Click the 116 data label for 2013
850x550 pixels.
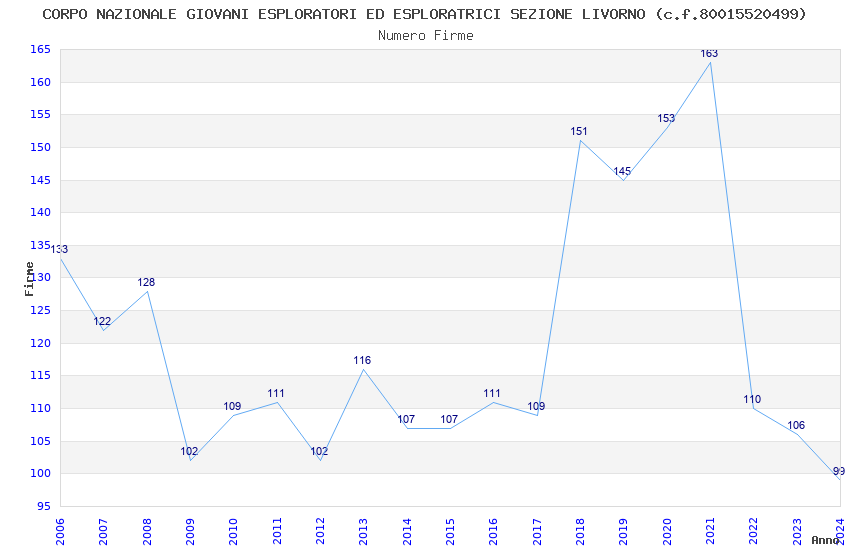click(x=362, y=360)
